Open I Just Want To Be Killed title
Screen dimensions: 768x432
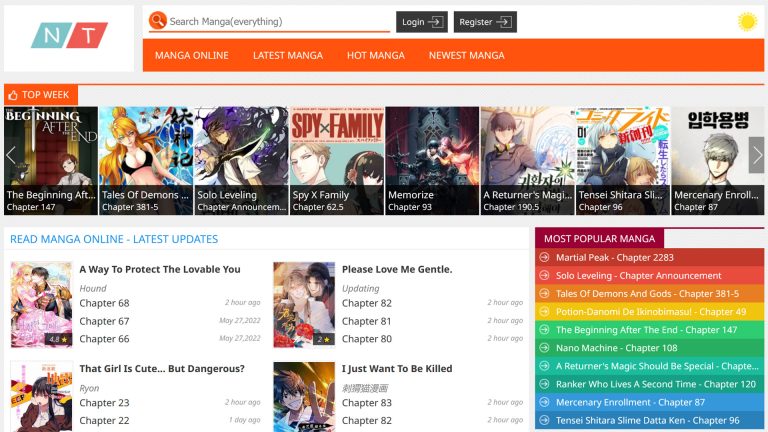click(x=397, y=369)
